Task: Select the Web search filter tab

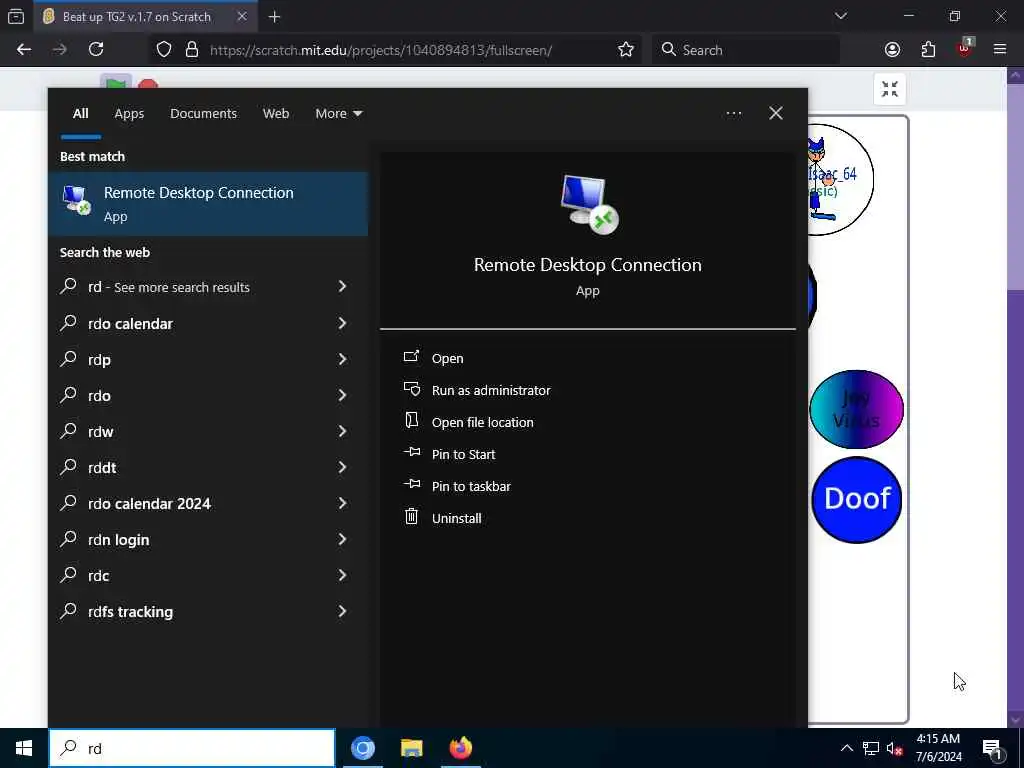Action: pos(276,114)
